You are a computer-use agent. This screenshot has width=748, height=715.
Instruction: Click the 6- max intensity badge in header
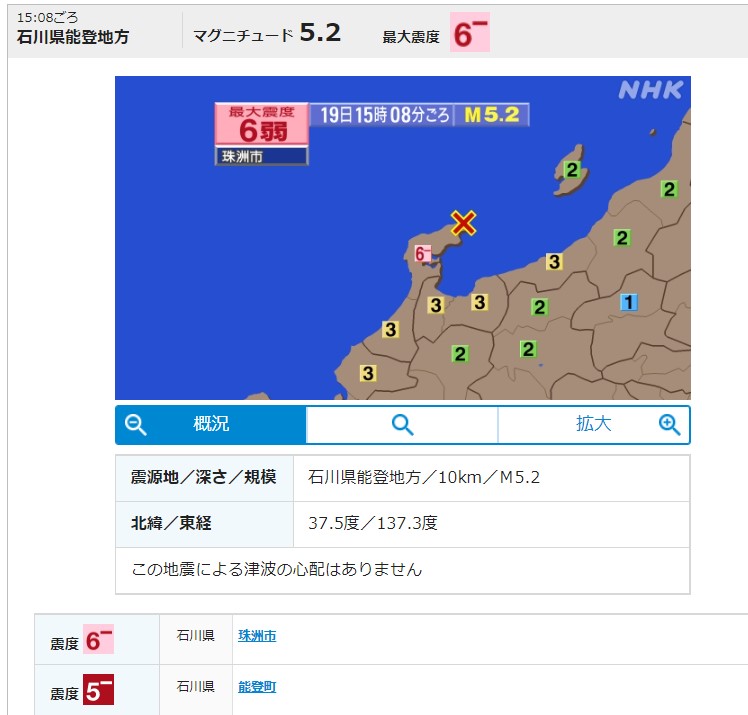[470, 32]
